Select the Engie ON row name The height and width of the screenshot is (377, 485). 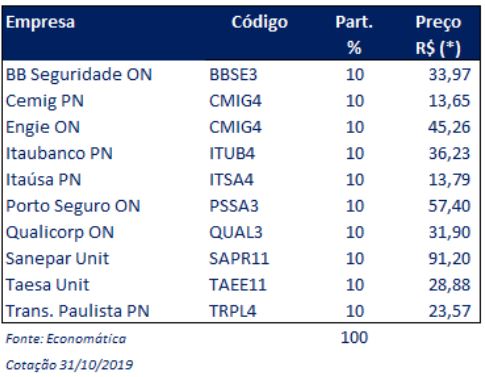coord(43,128)
